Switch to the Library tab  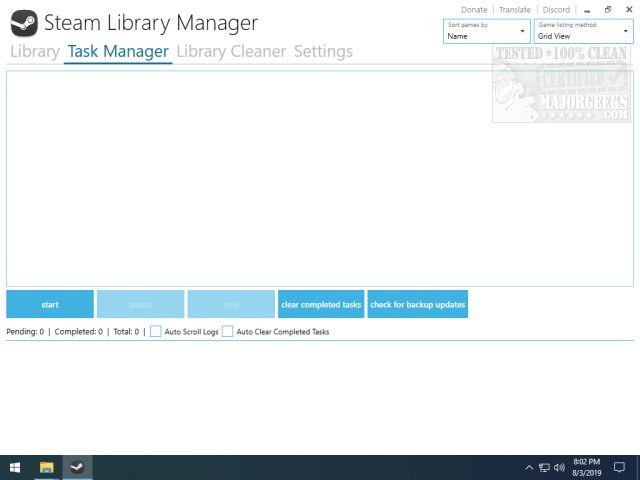35,51
